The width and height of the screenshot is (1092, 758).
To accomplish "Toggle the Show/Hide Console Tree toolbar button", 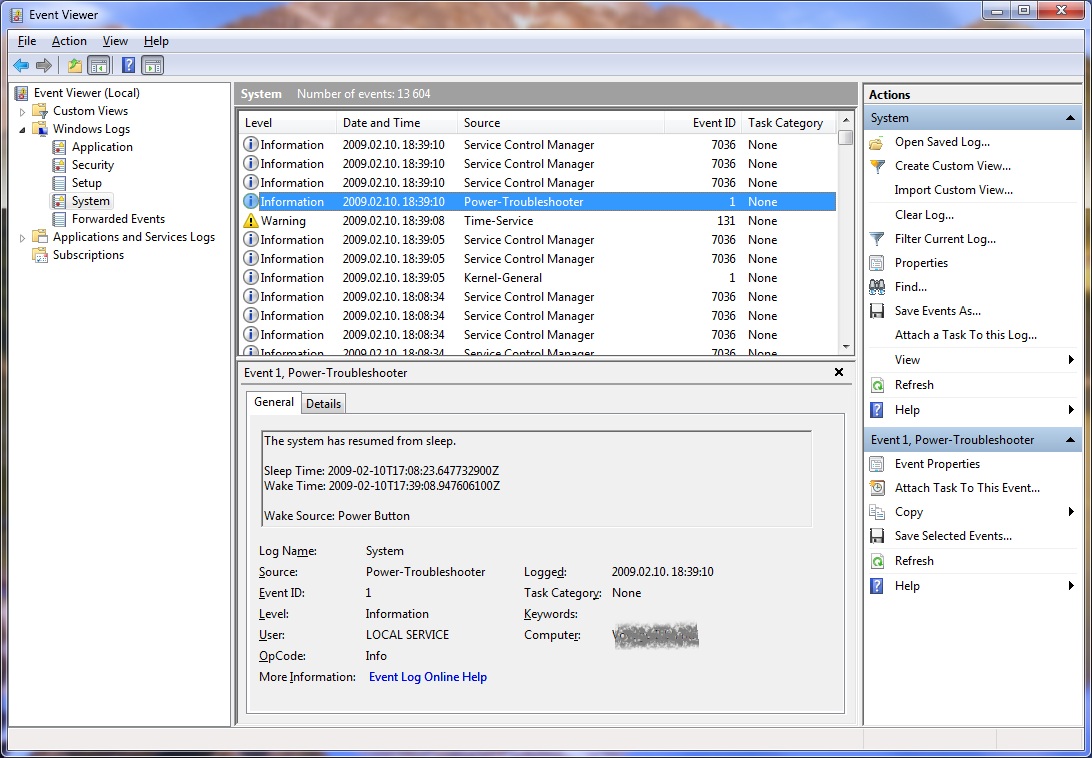I will 98,66.
